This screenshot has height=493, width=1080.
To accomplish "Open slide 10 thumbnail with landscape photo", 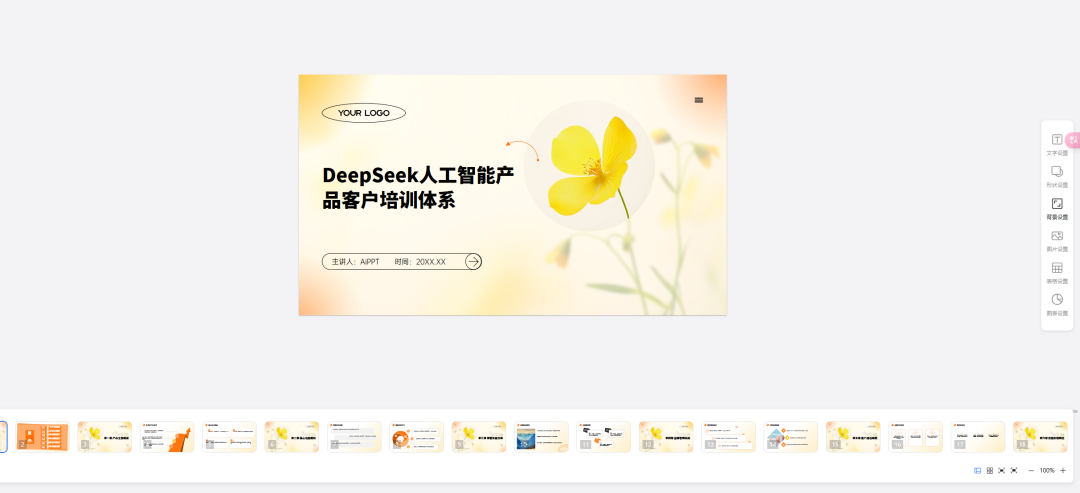I will coord(541,437).
